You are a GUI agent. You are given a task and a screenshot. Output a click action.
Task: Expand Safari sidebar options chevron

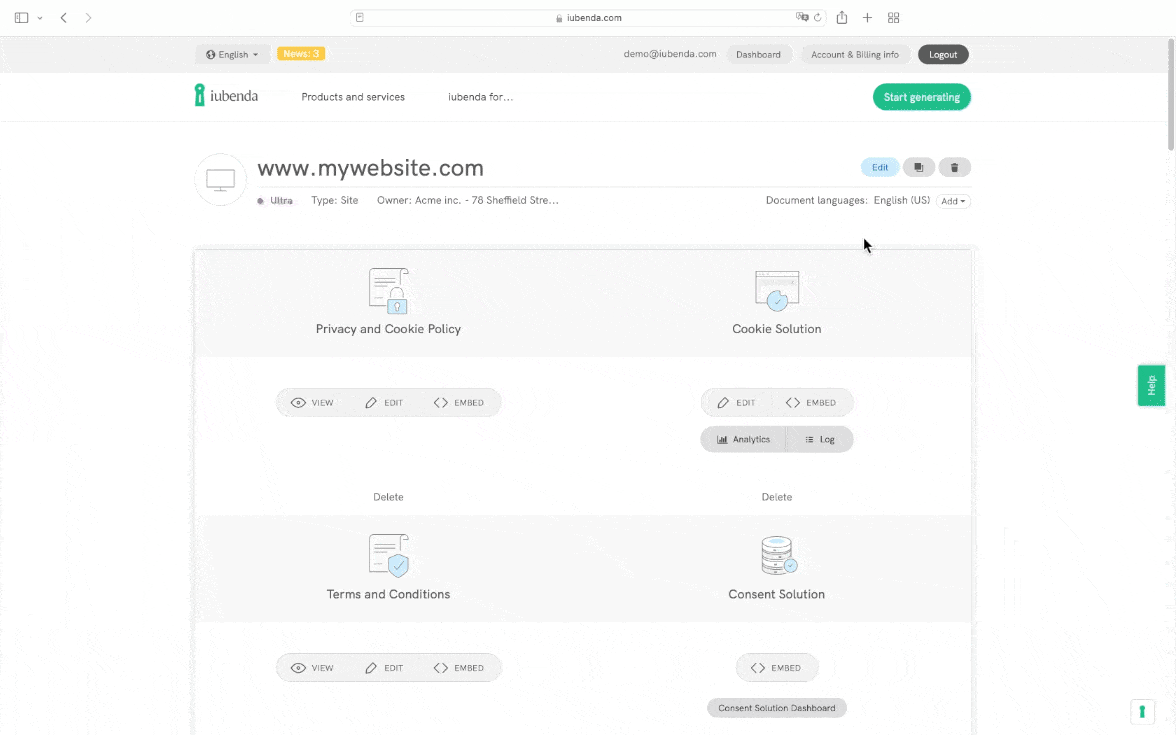40,18
